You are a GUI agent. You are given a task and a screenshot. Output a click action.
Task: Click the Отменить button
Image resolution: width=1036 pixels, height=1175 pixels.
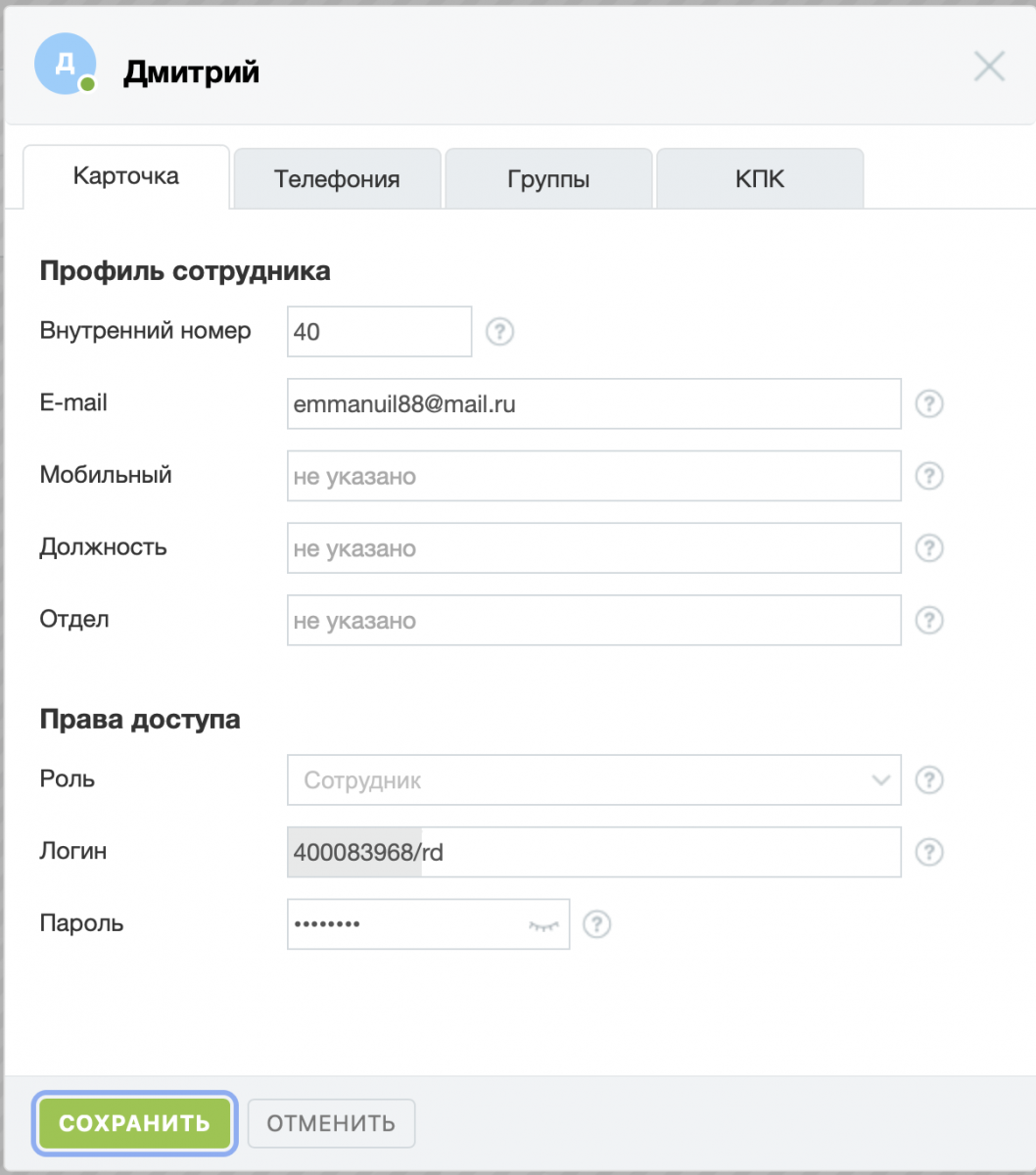tap(331, 1123)
